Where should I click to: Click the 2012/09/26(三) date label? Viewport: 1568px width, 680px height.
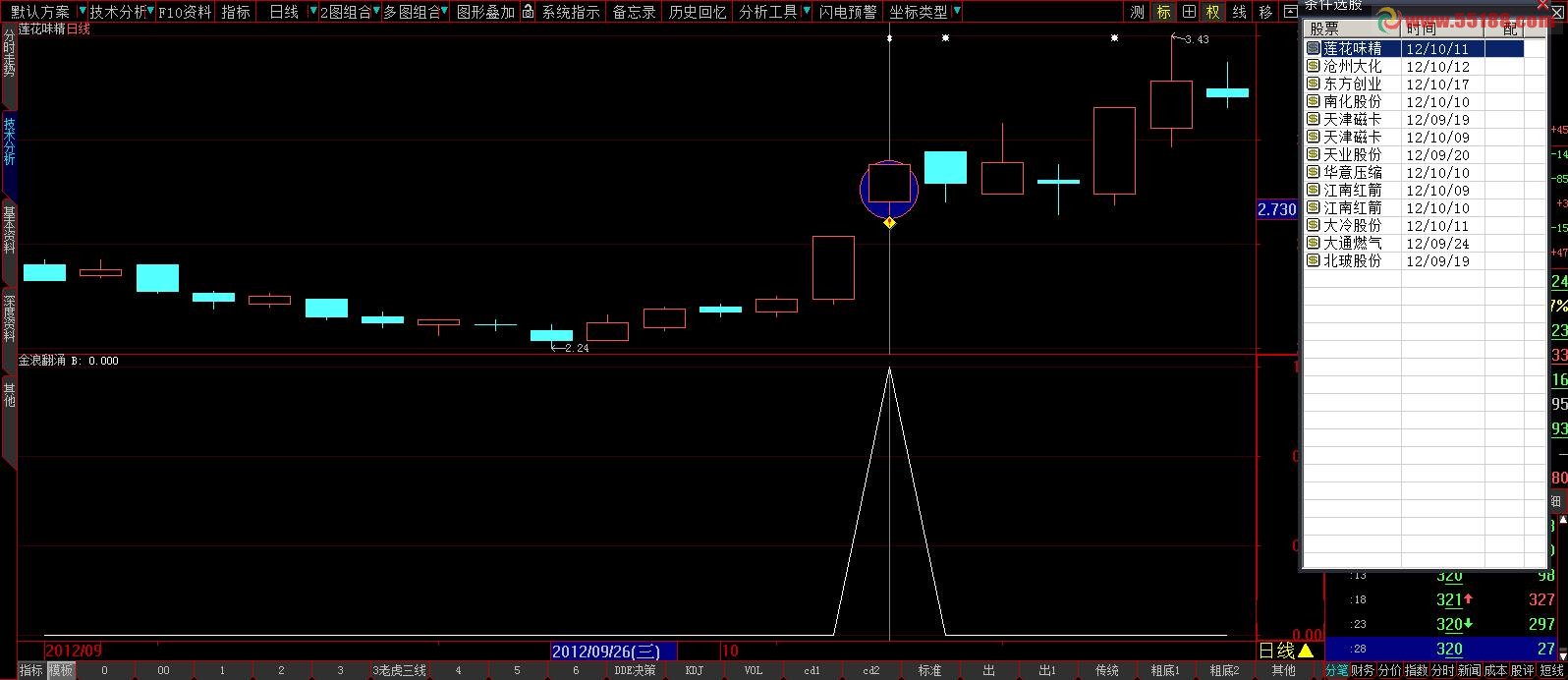[x=613, y=651]
